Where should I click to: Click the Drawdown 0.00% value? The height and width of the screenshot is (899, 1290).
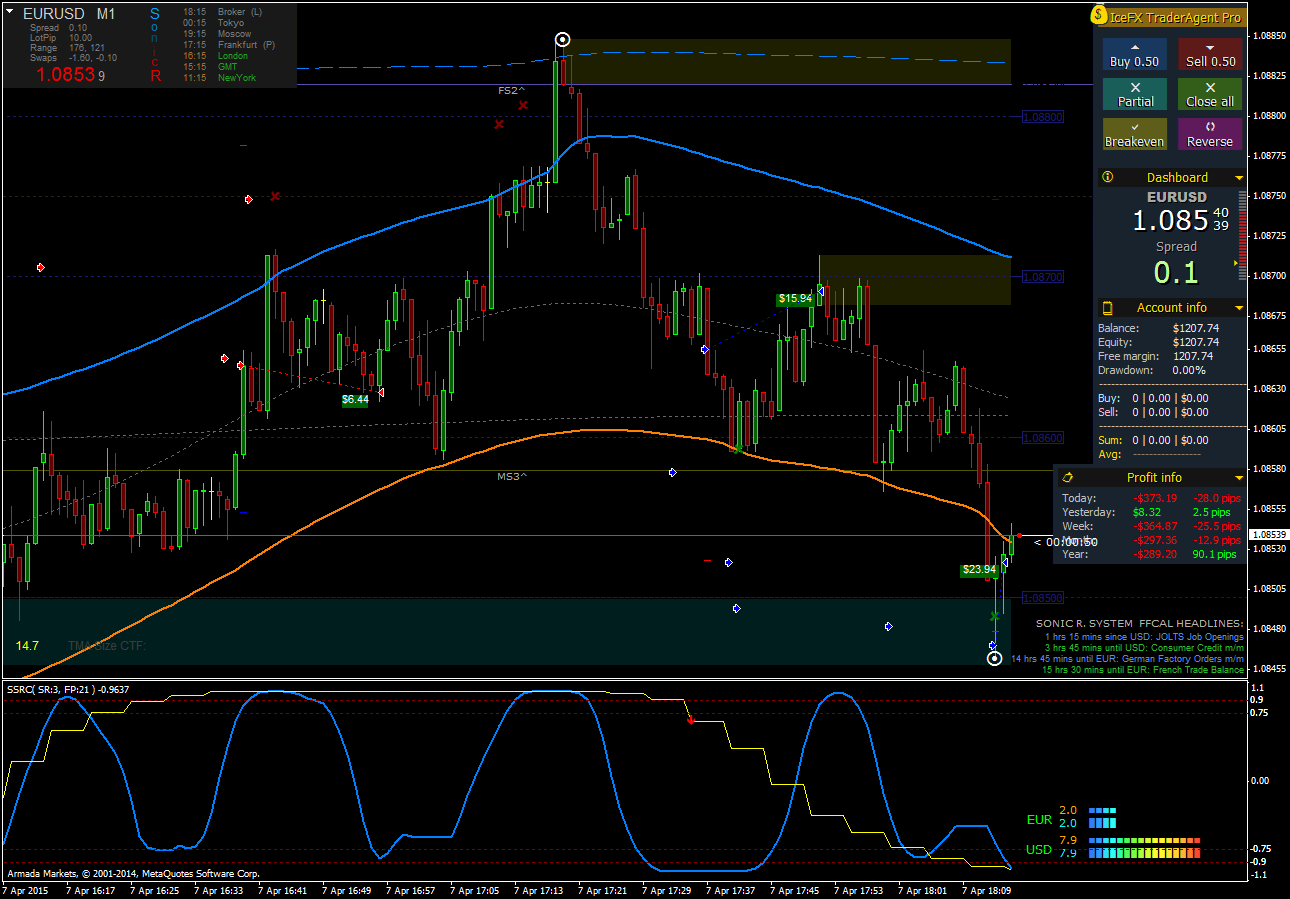pyautogui.click(x=1190, y=370)
